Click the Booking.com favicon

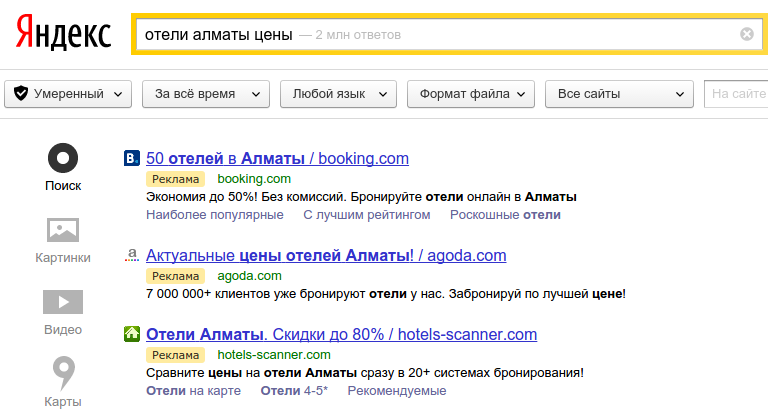coord(132,158)
